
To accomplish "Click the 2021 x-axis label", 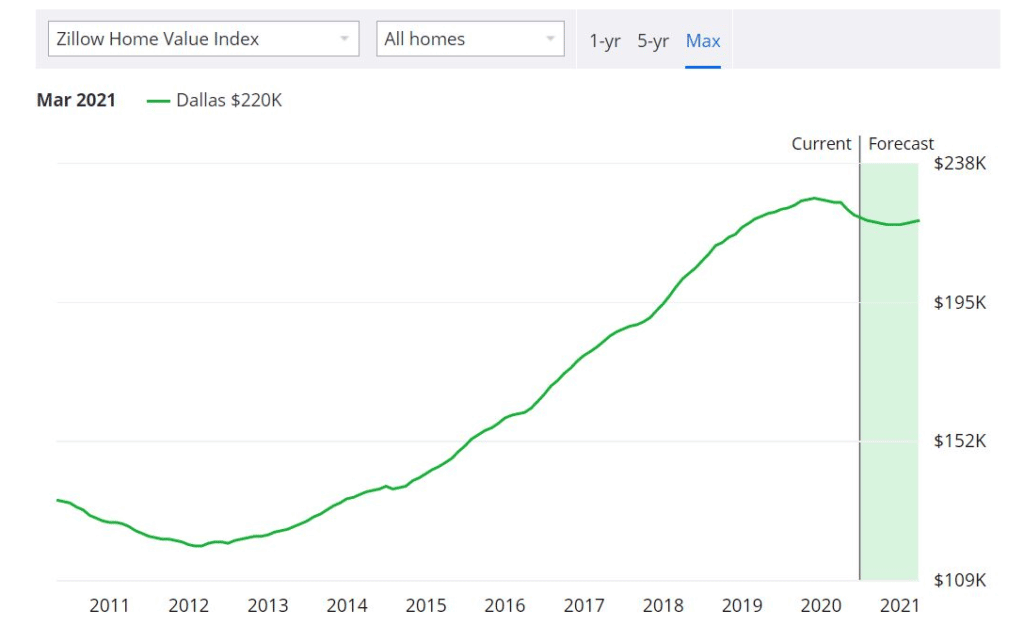I will [x=900, y=606].
